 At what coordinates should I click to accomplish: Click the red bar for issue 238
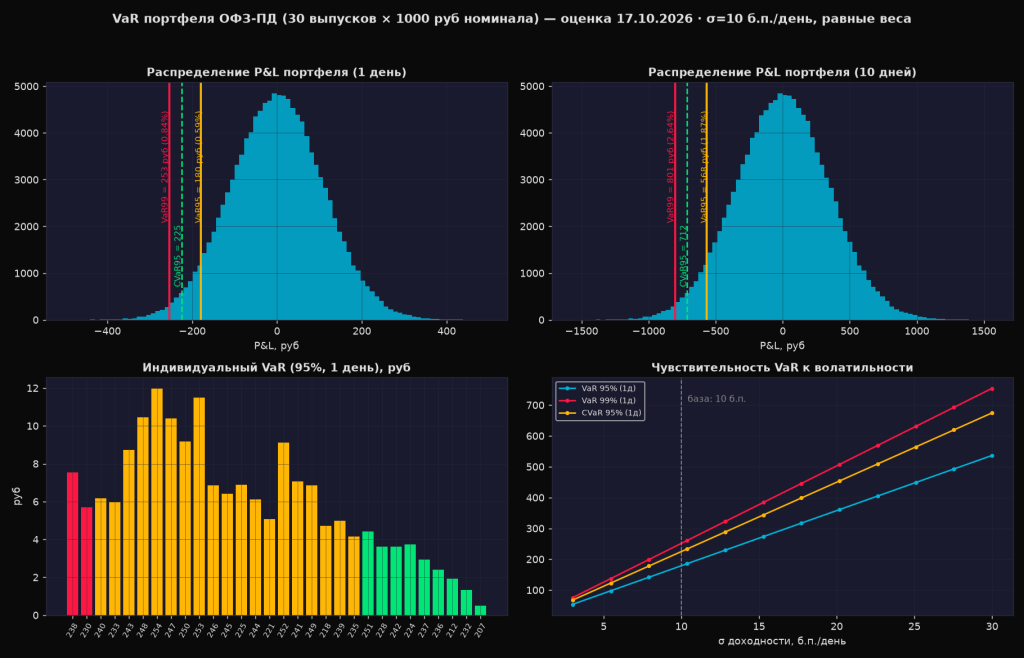click(72, 544)
